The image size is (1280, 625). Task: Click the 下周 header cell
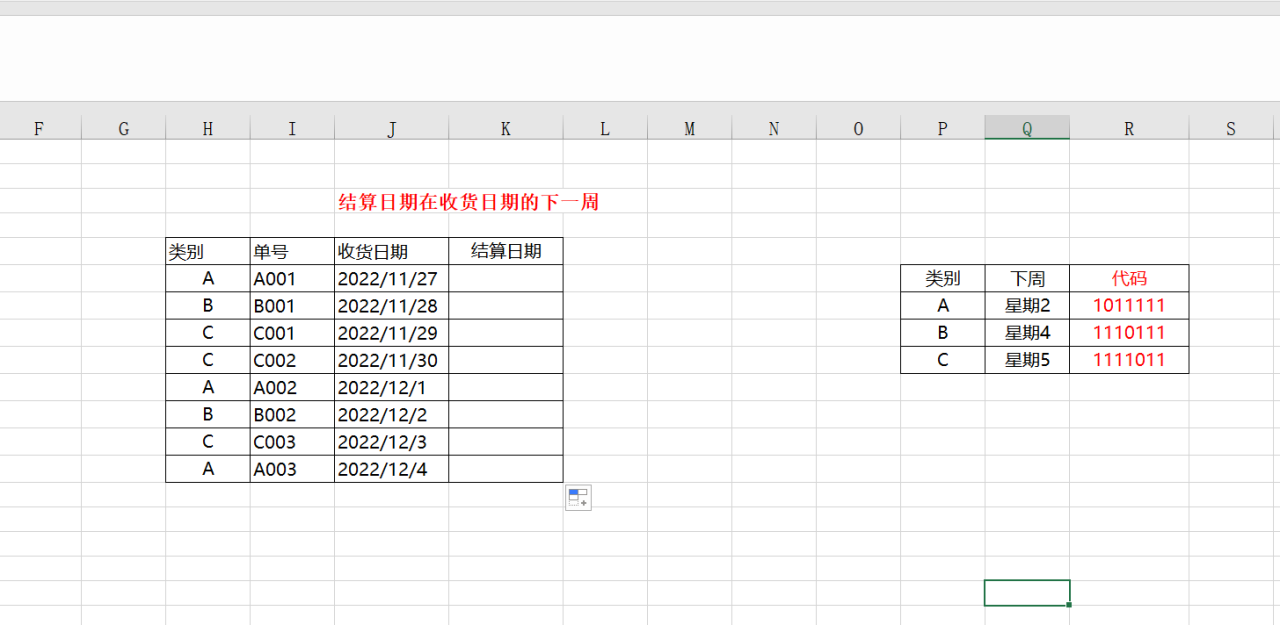(1027, 278)
